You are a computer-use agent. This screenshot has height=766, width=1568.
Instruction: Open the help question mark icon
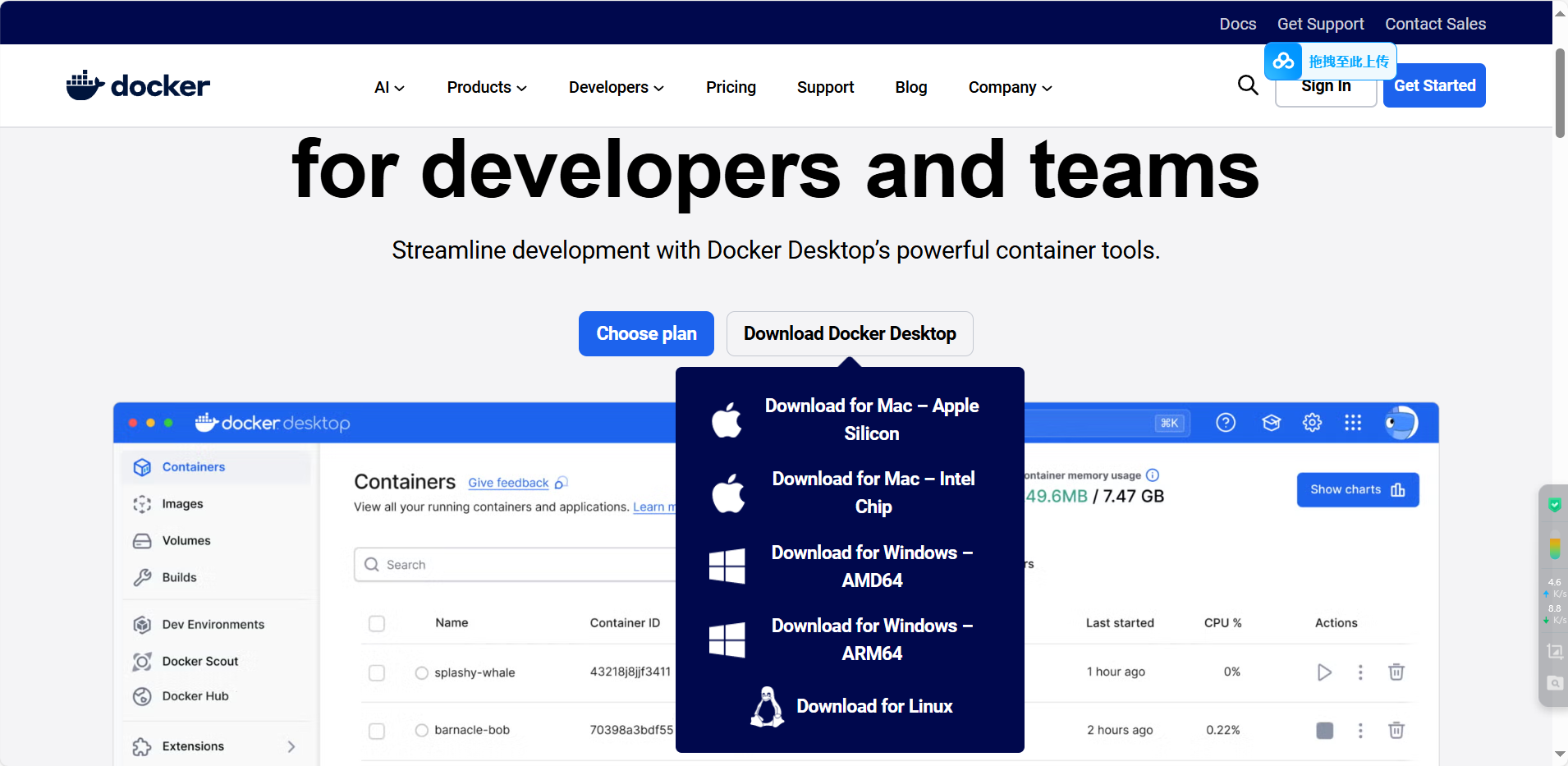(x=1226, y=423)
